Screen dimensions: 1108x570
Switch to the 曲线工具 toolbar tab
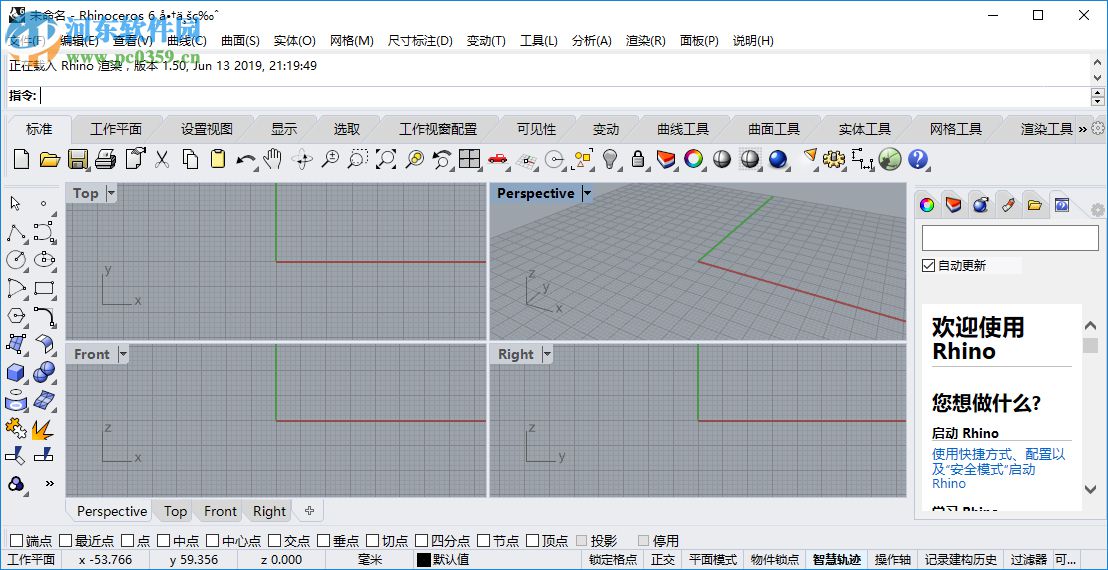click(683, 129)
